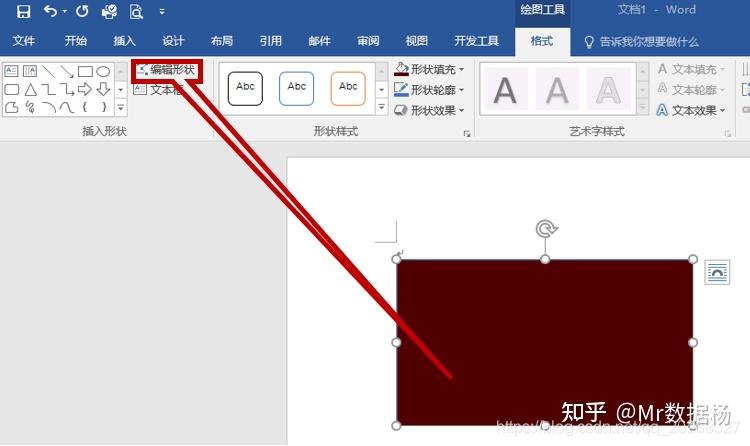Select the curve shape tool

click(66, 107)
